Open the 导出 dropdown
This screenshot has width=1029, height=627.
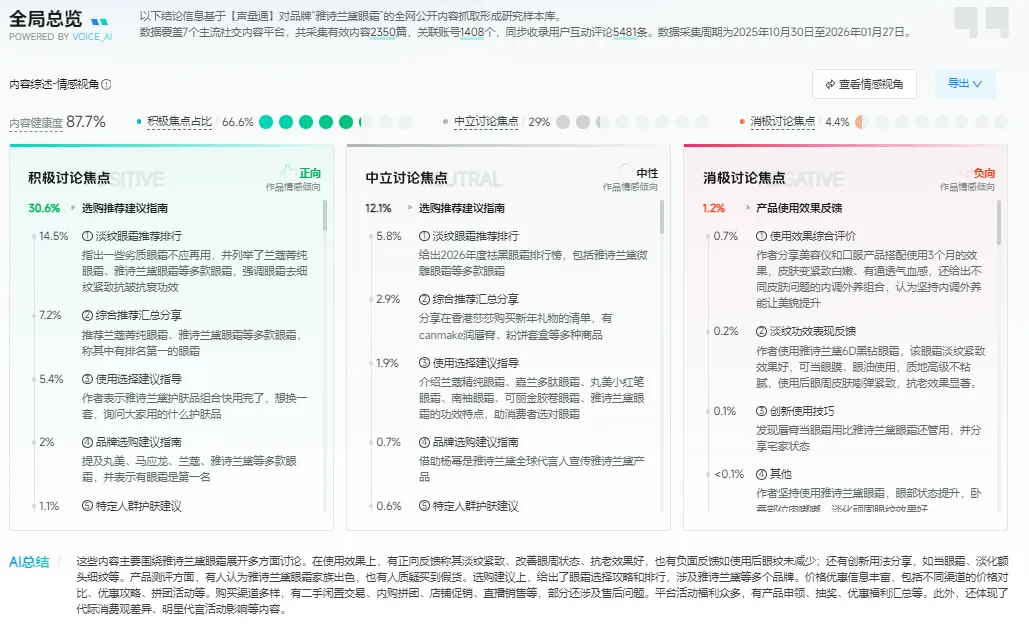coord(965,83)
